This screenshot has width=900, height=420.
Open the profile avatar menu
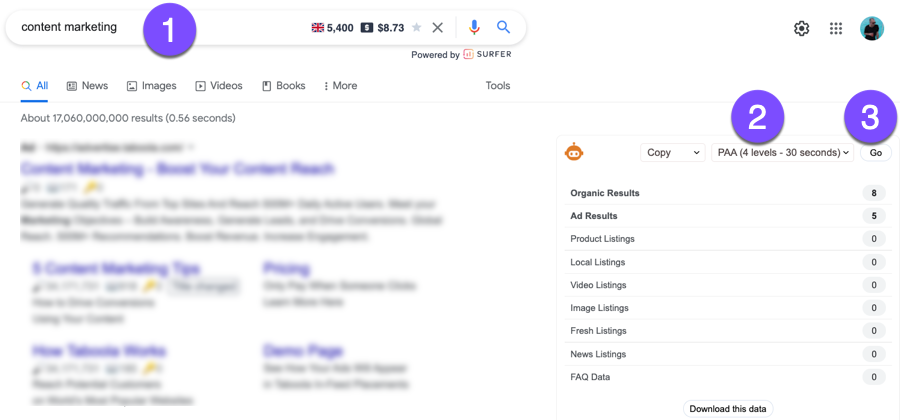[871, 29]
